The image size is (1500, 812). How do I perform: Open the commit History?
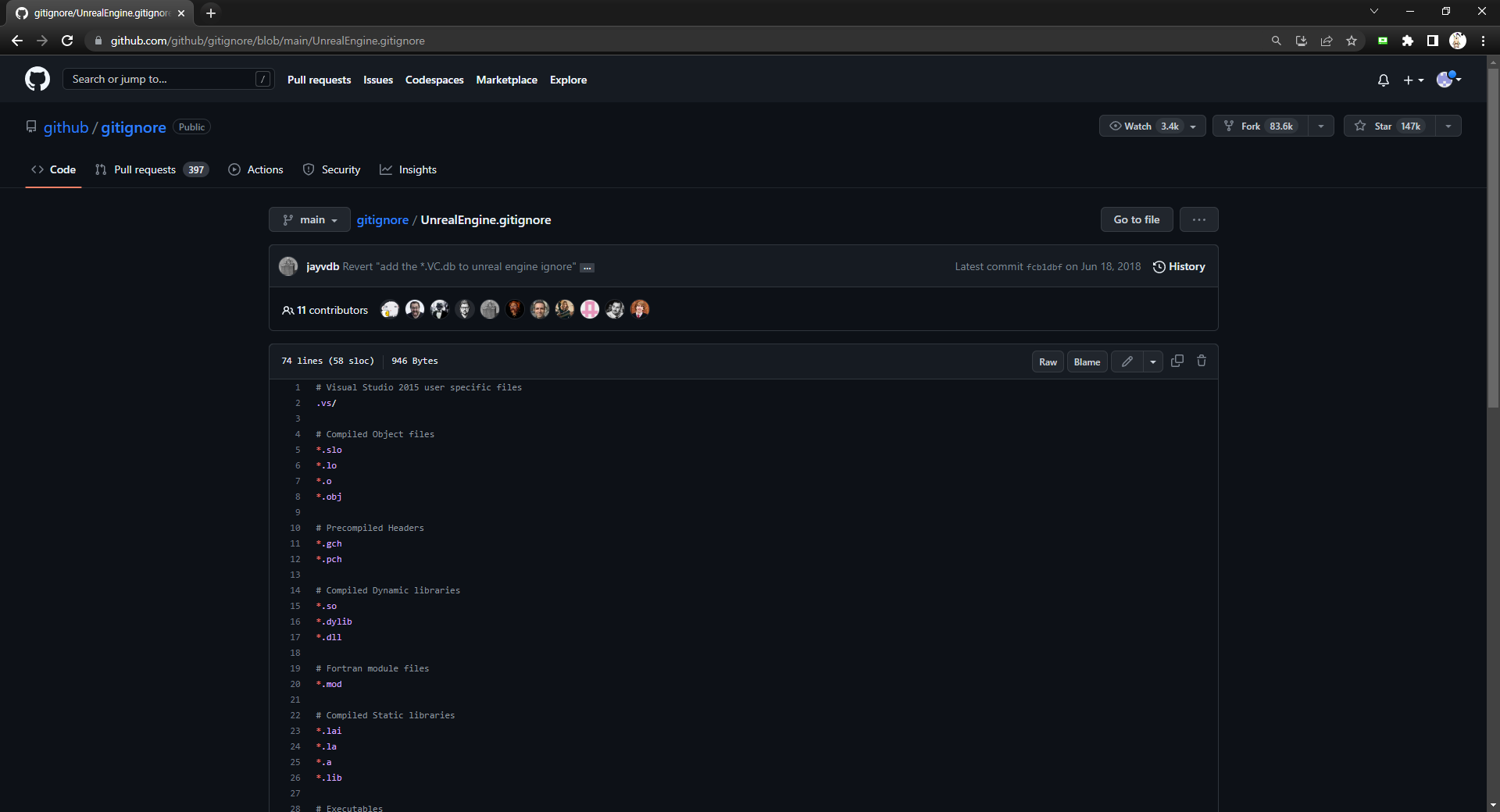click(x=1179, y=267)
